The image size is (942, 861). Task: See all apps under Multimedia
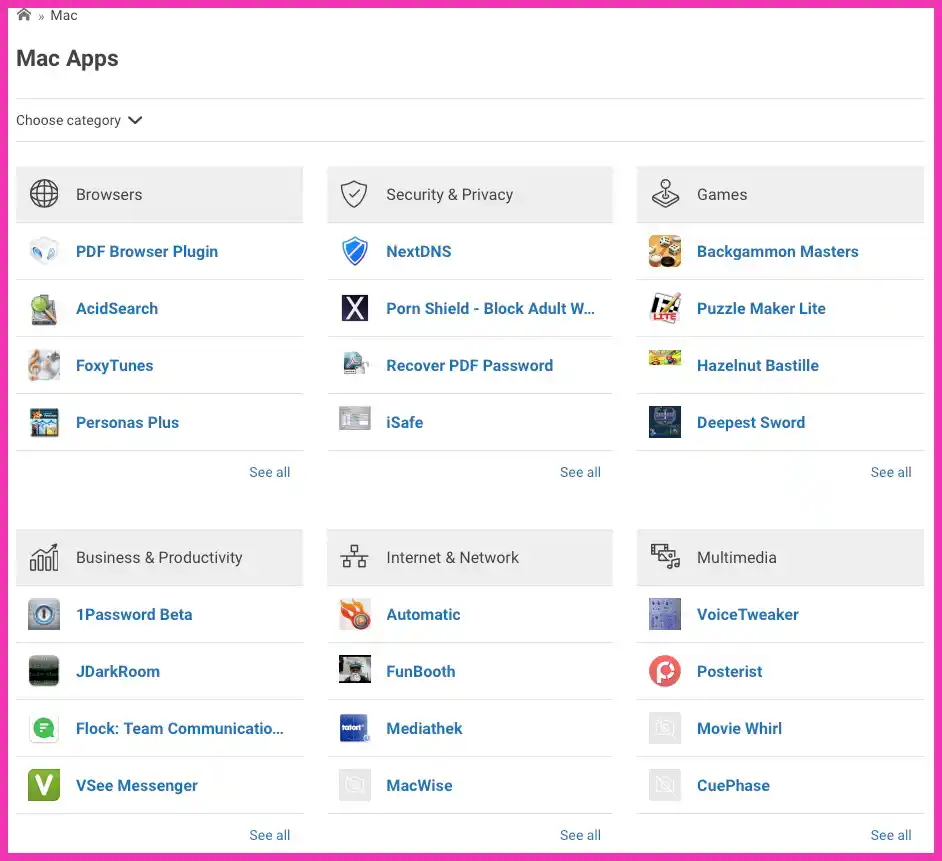tap(891, 835)
